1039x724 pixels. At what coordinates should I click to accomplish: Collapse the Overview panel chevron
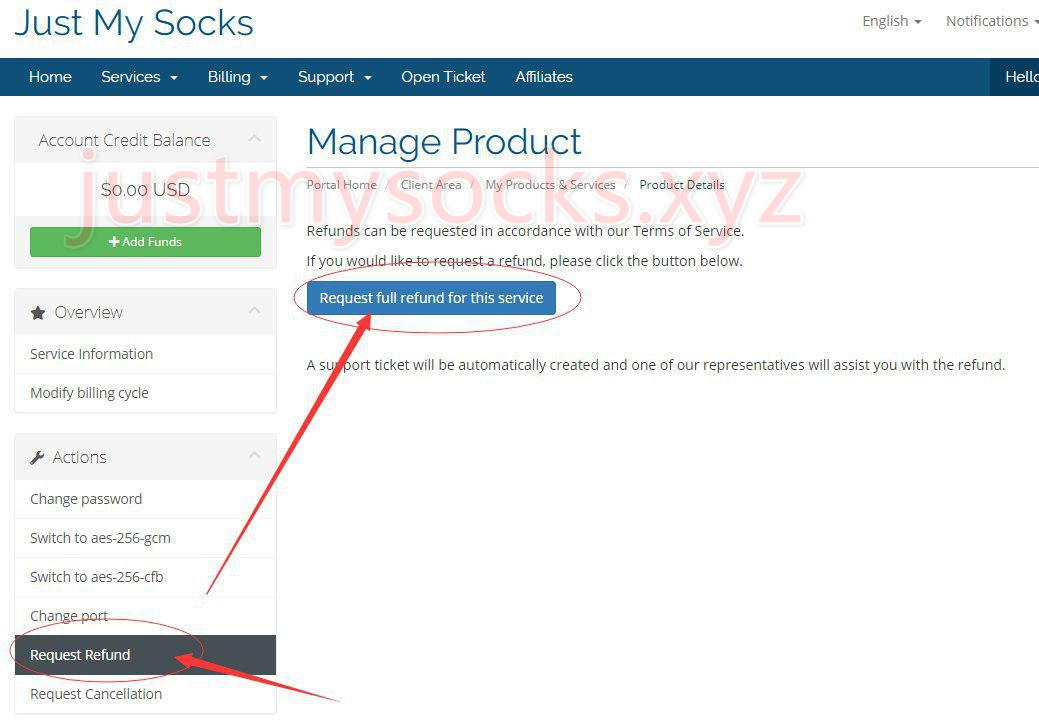click(x=254, y=310)
